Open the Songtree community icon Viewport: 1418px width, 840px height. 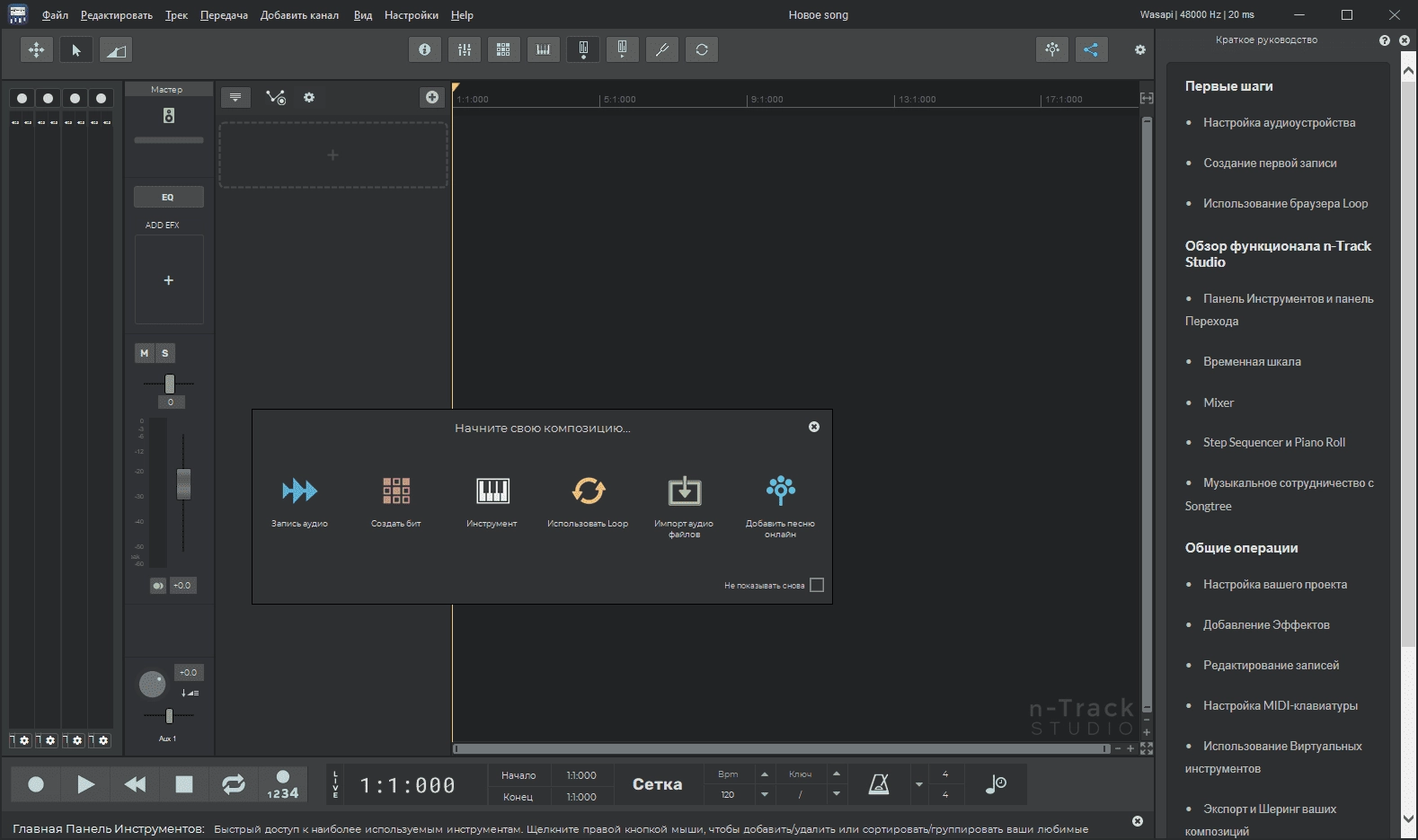[1052, 49]
